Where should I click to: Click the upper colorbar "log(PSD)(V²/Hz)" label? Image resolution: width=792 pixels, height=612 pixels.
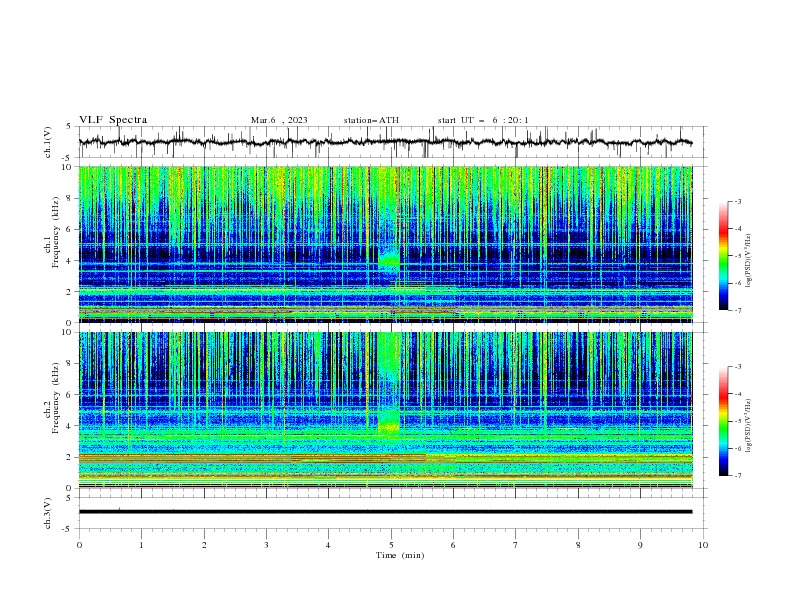click(748, 261)
